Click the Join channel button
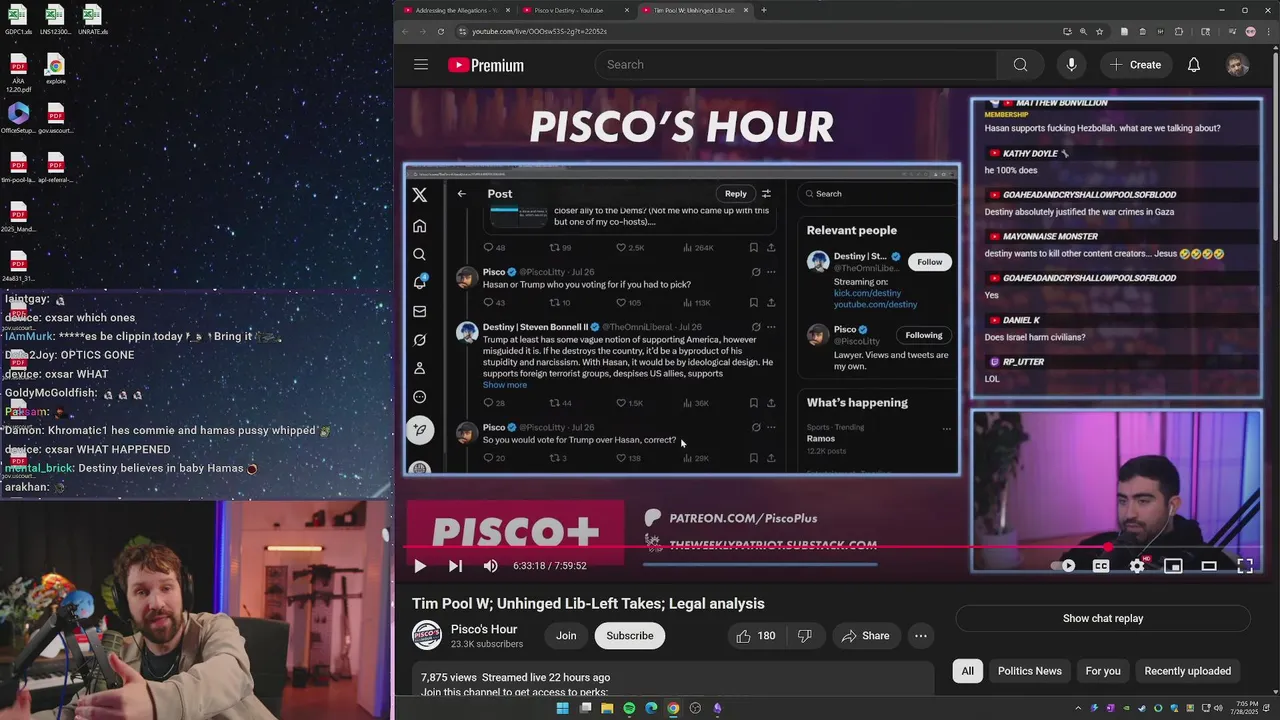 [566, 636]
